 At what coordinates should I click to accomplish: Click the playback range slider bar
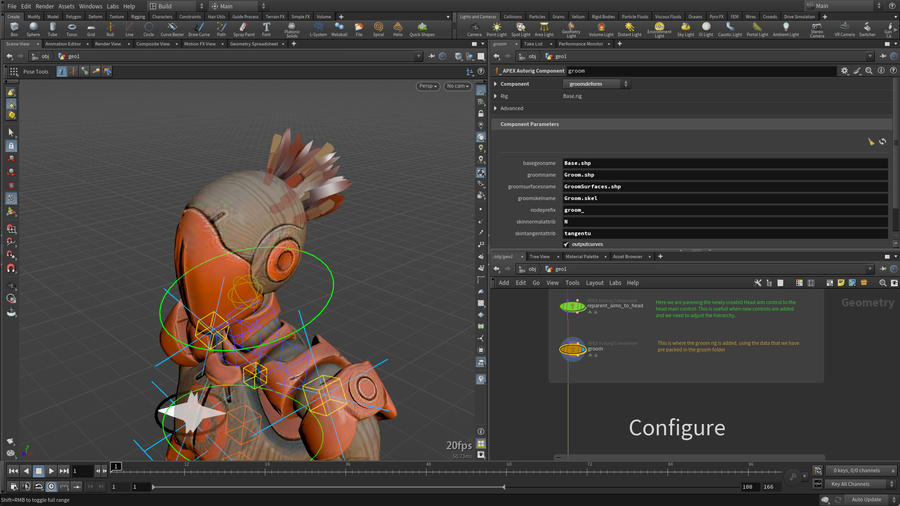pyautogui.click(x=328, y=487)
